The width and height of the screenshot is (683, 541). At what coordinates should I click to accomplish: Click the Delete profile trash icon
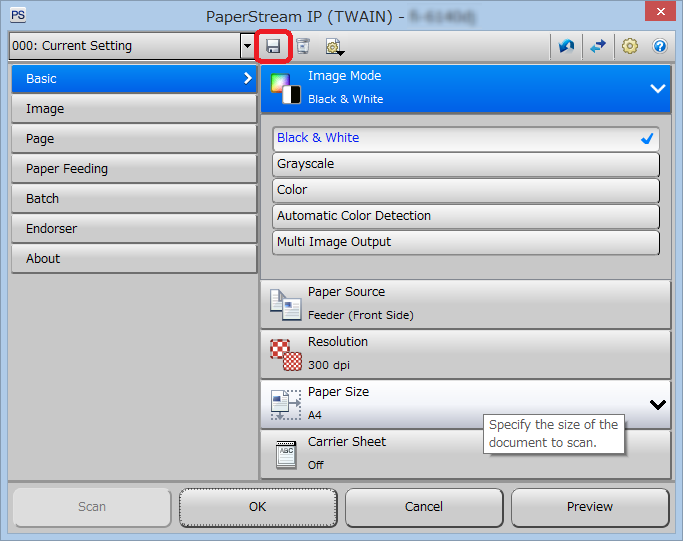pos(302,46)
